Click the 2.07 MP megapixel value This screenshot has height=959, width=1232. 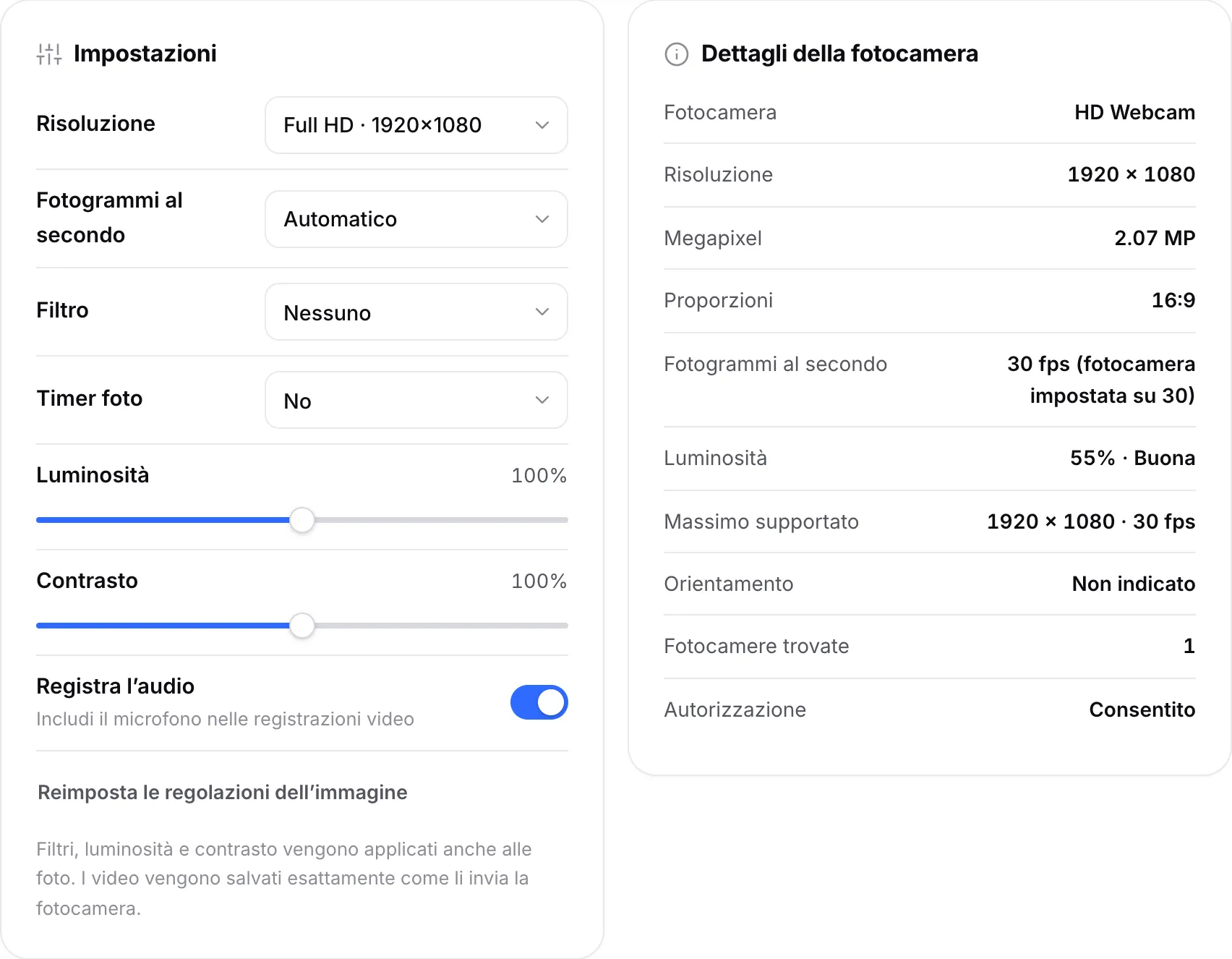point(1155,238)
